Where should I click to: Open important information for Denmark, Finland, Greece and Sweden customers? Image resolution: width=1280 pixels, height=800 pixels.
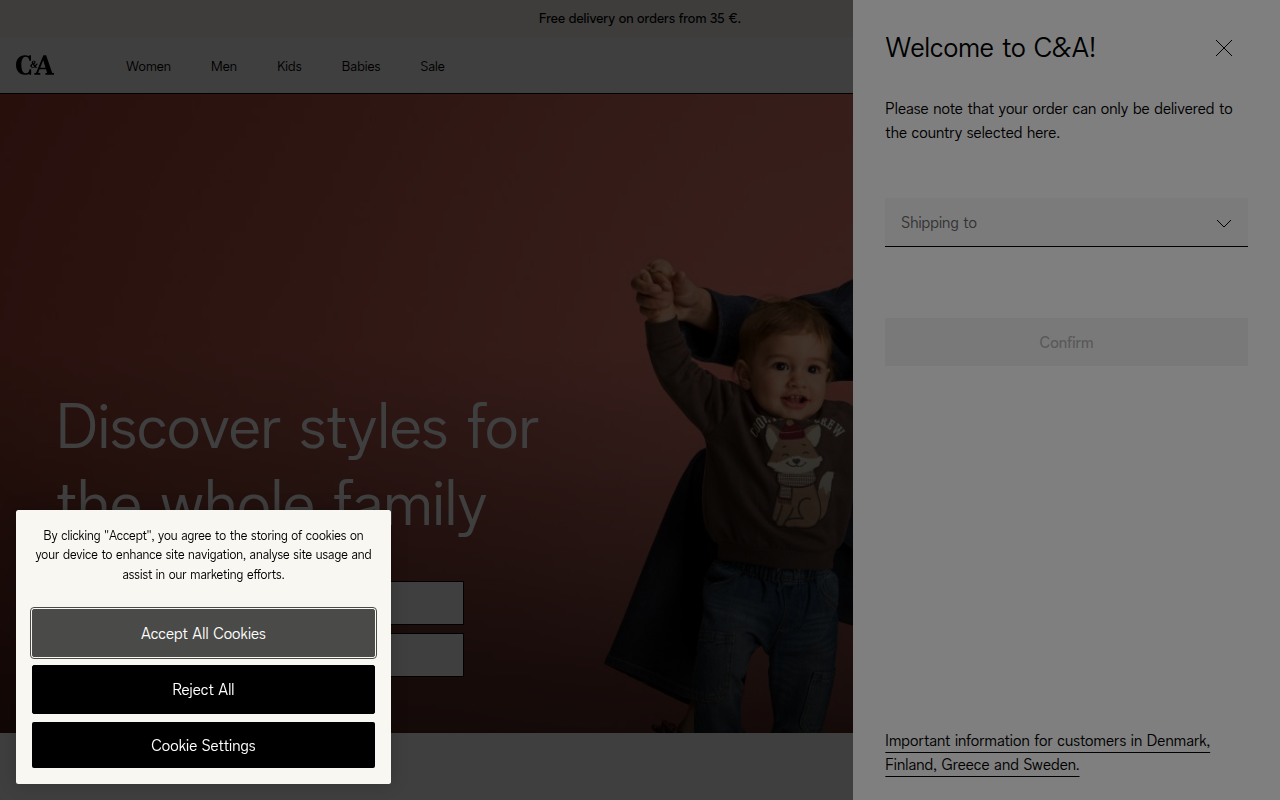click(x=1047, y=753)
